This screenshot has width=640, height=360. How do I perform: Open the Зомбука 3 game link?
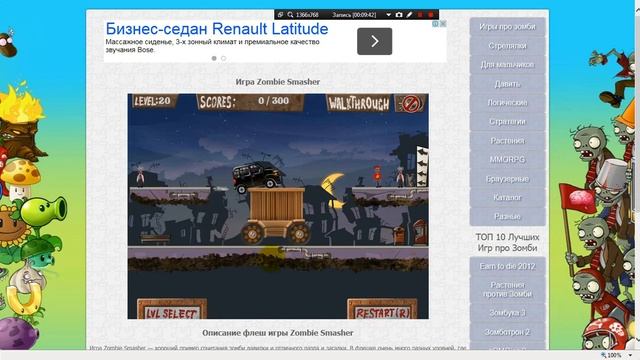(x=507, y=313)
